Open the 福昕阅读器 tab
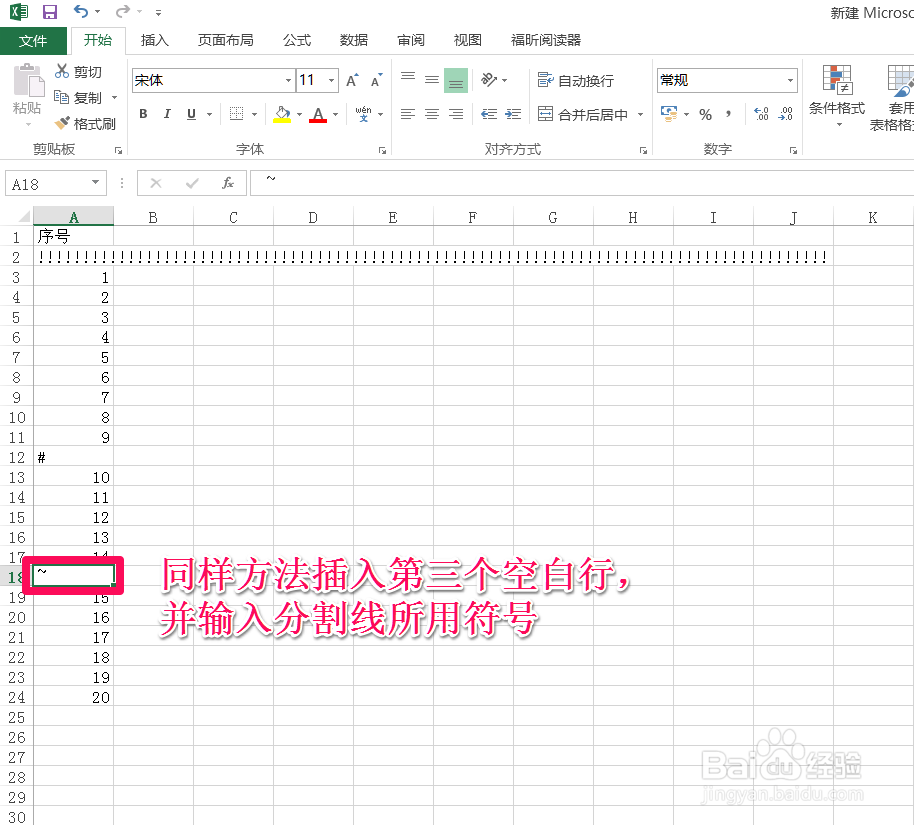914x825 pixels. point(545,40)
